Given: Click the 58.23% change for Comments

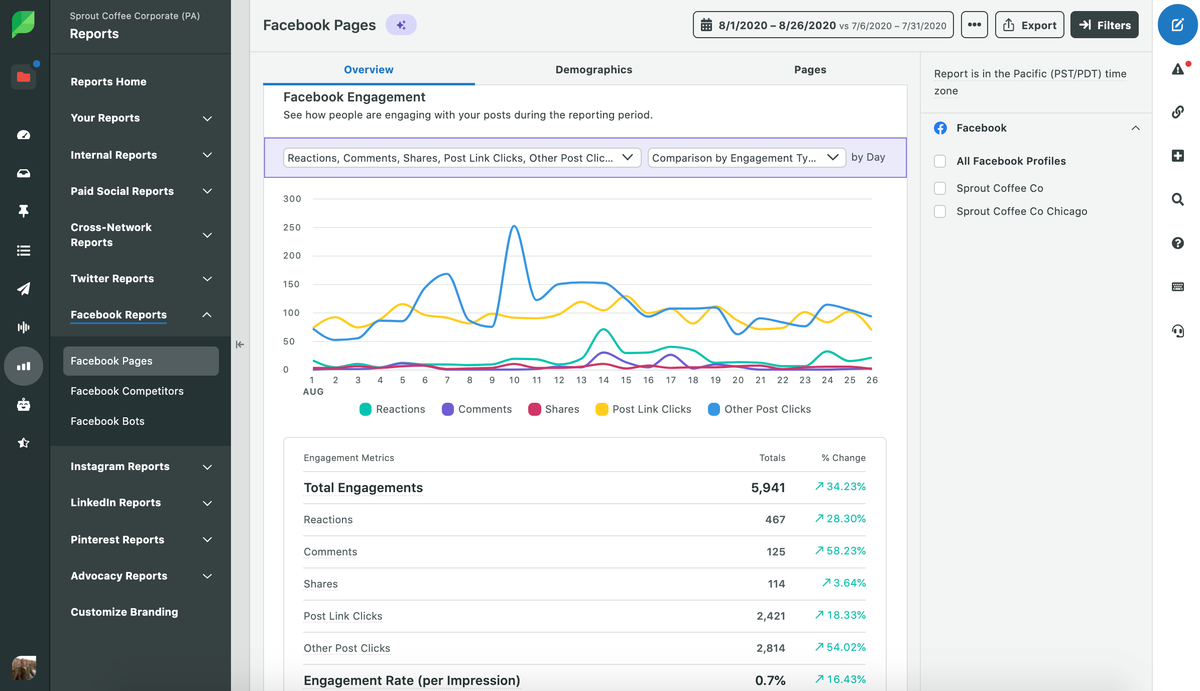Looking at the screenshot, I should click(x=840, y=551).
